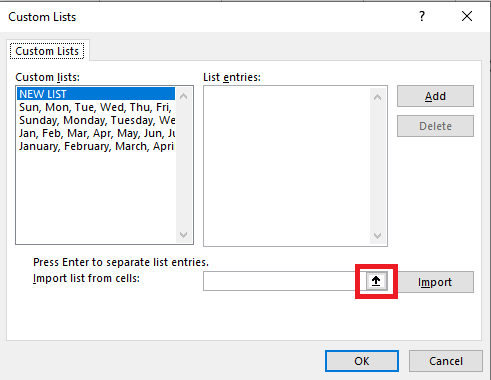Screen dimensions: 491x380
Task: Click the Add button
Action: pyautogui.click(x=435, y=96)
